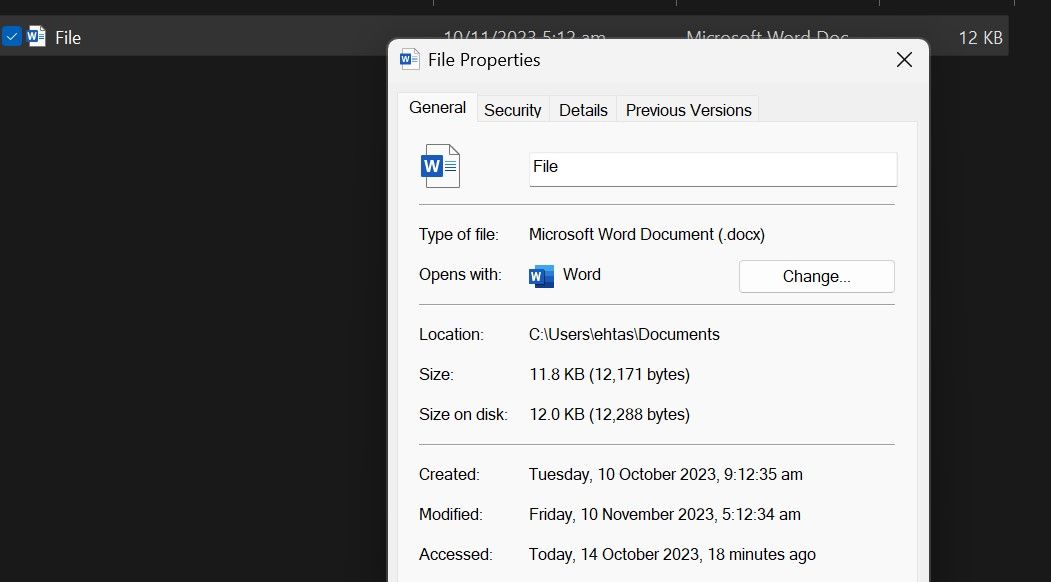Click the Created date value
This screenshot has height=582, width=1051.
click(x=665, y=475)
